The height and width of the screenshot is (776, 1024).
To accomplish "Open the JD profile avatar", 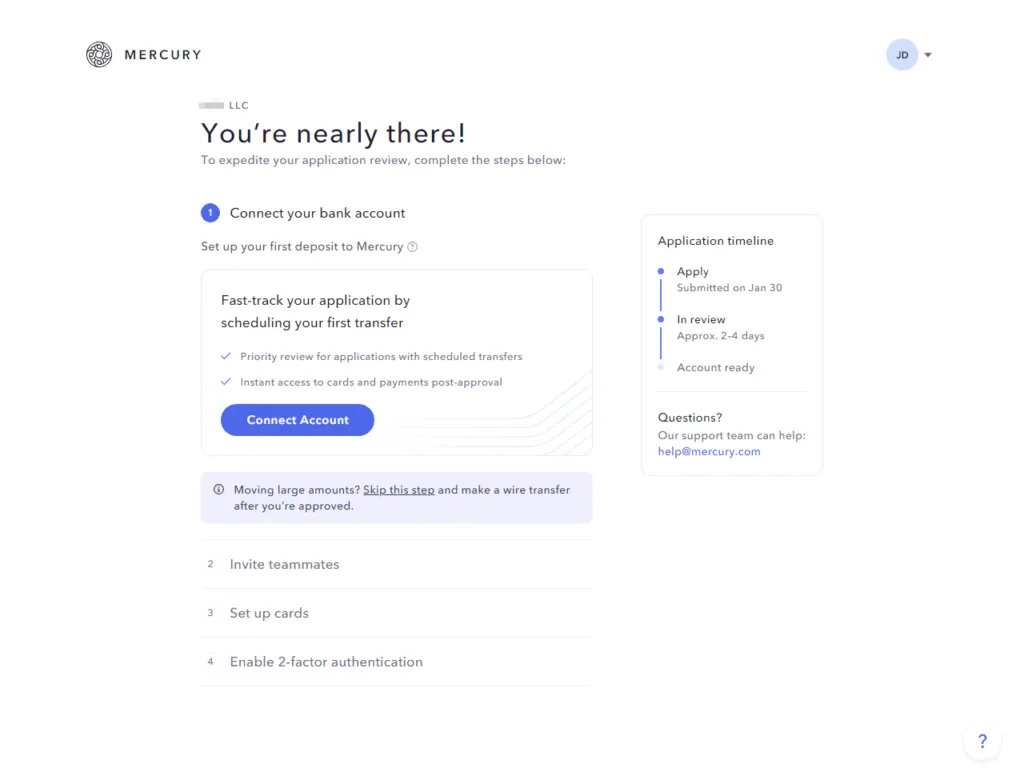I will pyautogui.click(x=901, y=55).
